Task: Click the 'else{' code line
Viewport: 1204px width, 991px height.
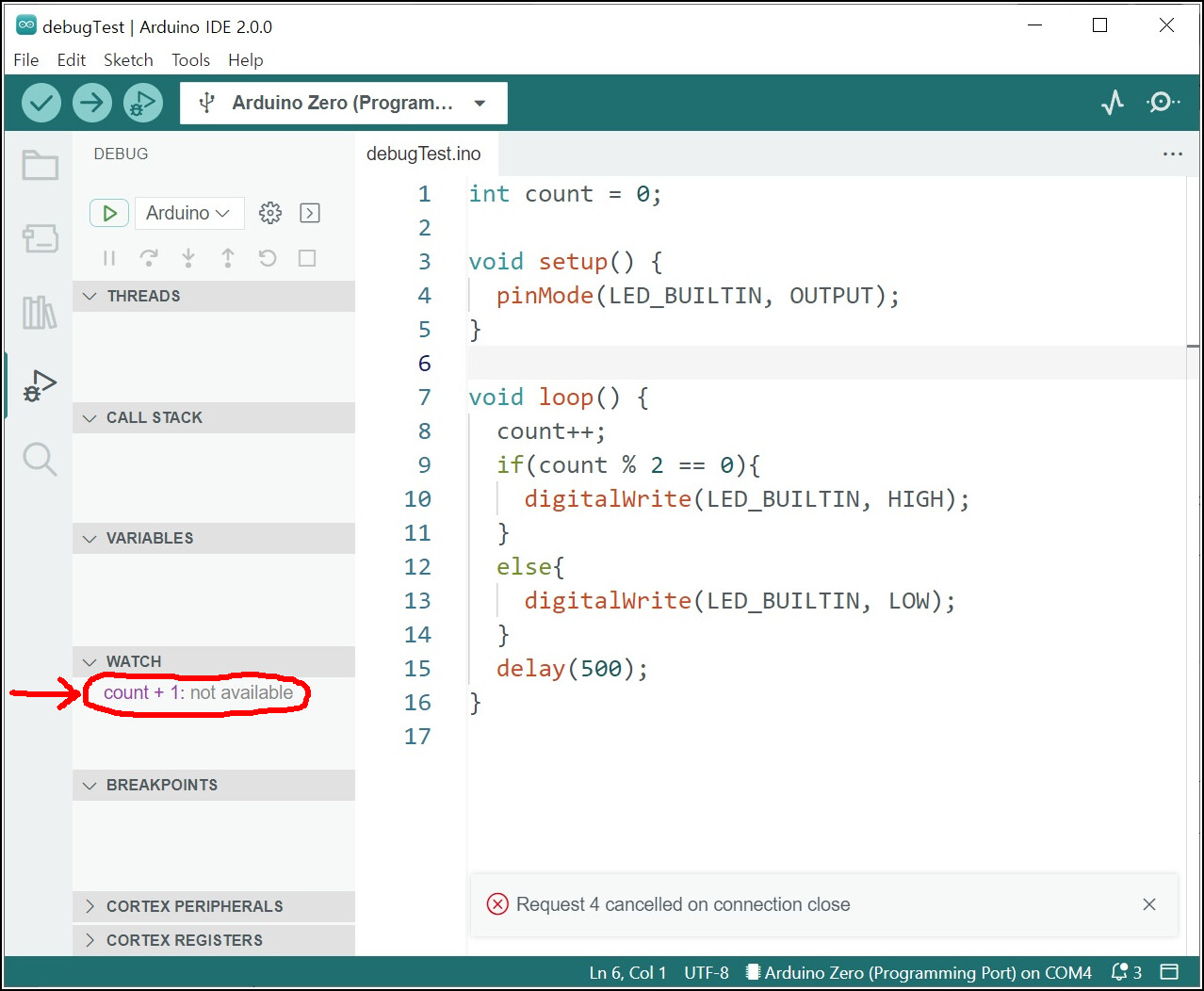Action: (530, 567)
